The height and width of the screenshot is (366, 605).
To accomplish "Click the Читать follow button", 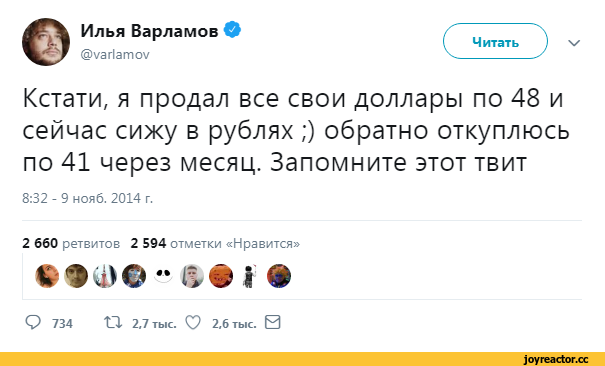I will [495, 41].
